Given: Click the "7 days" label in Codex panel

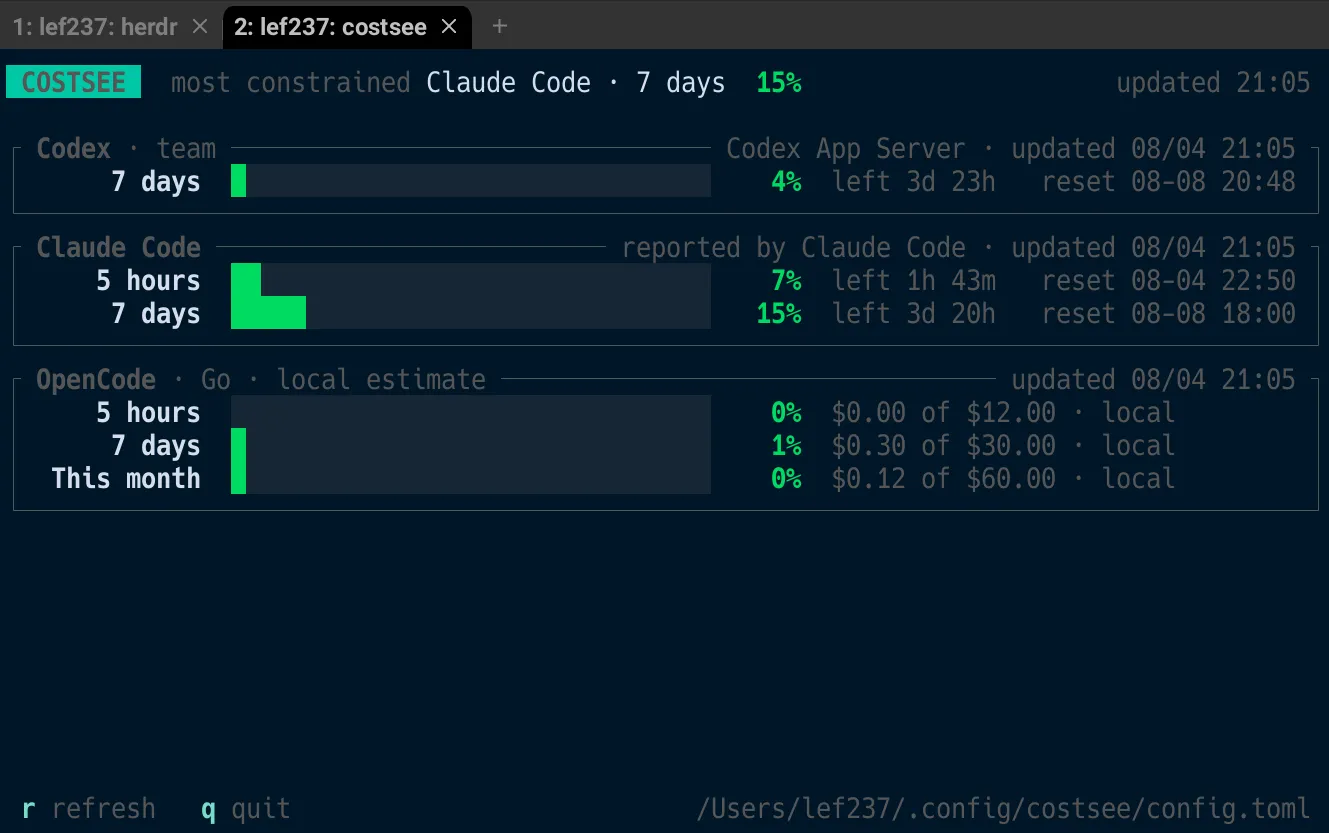Looking at the screenshot, I should (x=156, y=182).
